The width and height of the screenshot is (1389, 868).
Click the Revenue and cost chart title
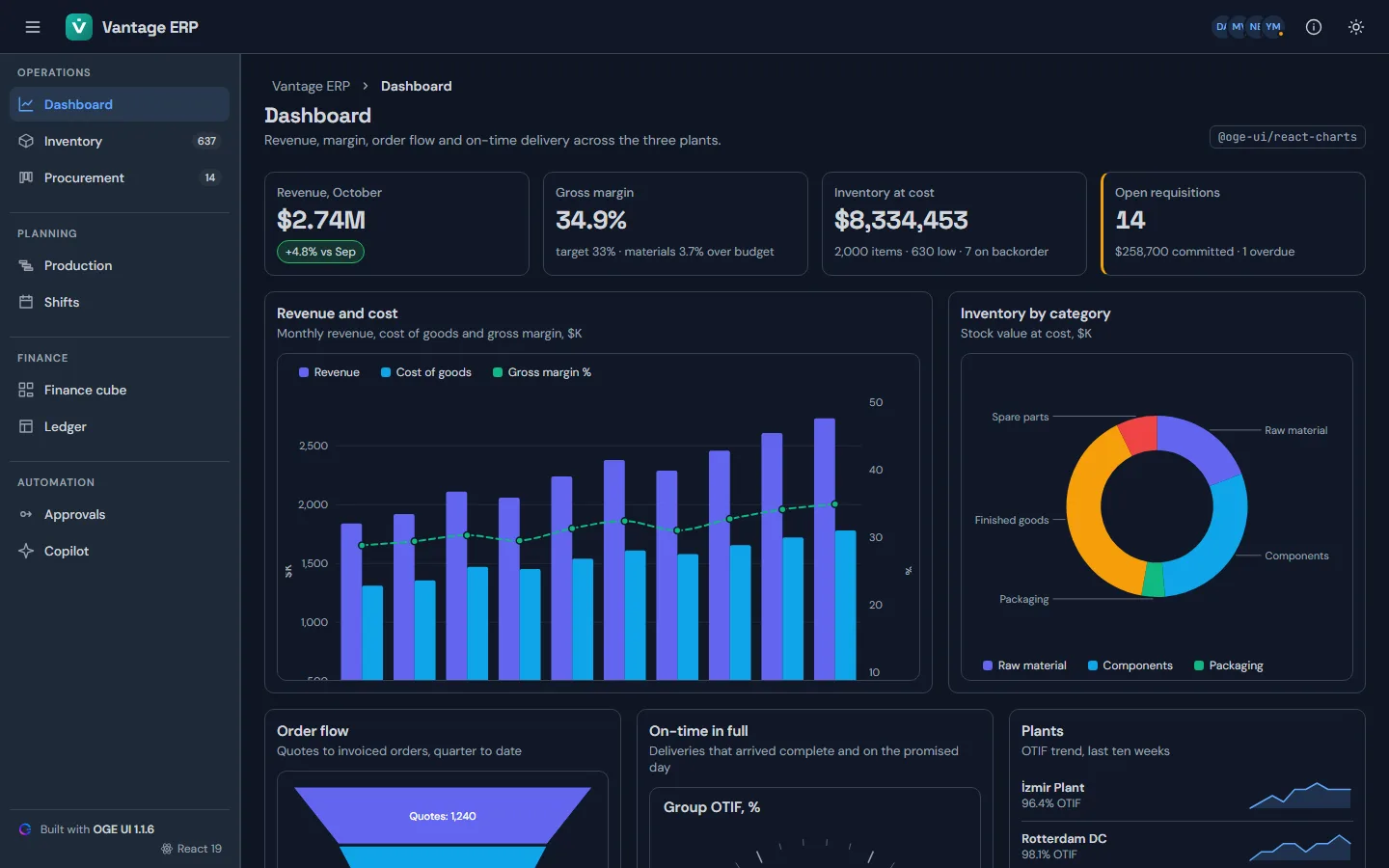click(338, 313)
